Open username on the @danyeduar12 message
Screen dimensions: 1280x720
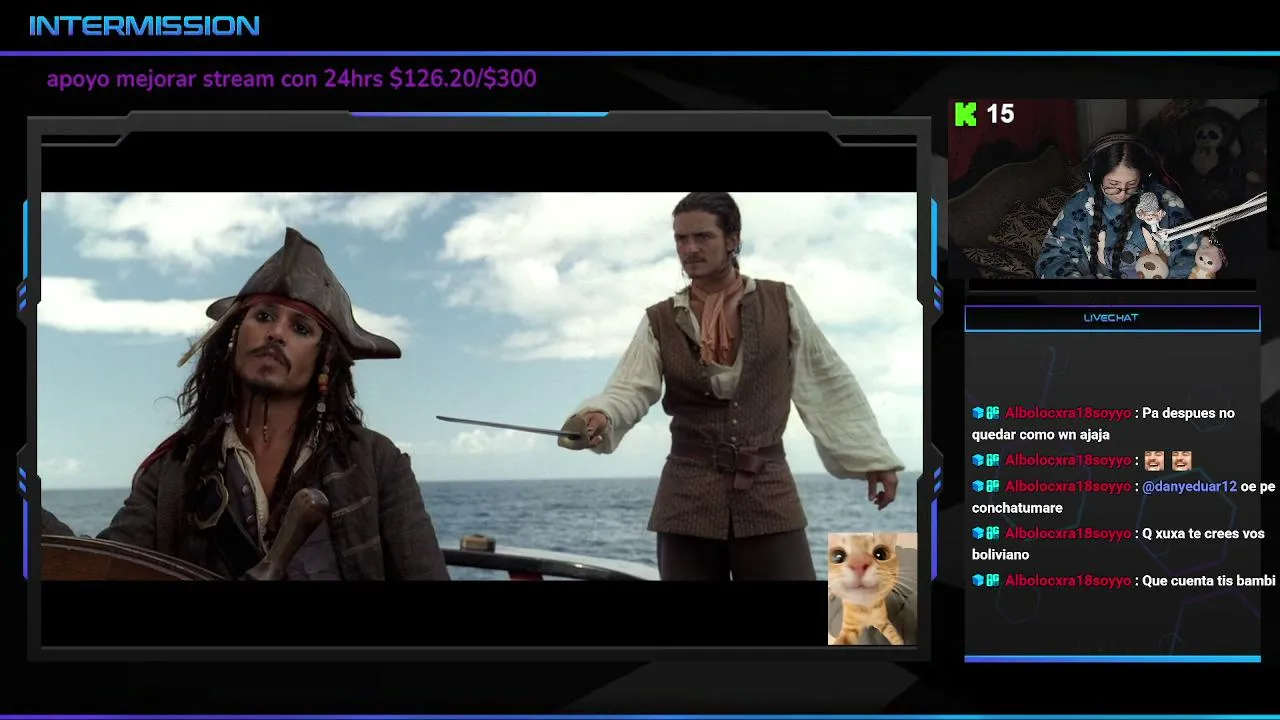point(1068,487)
